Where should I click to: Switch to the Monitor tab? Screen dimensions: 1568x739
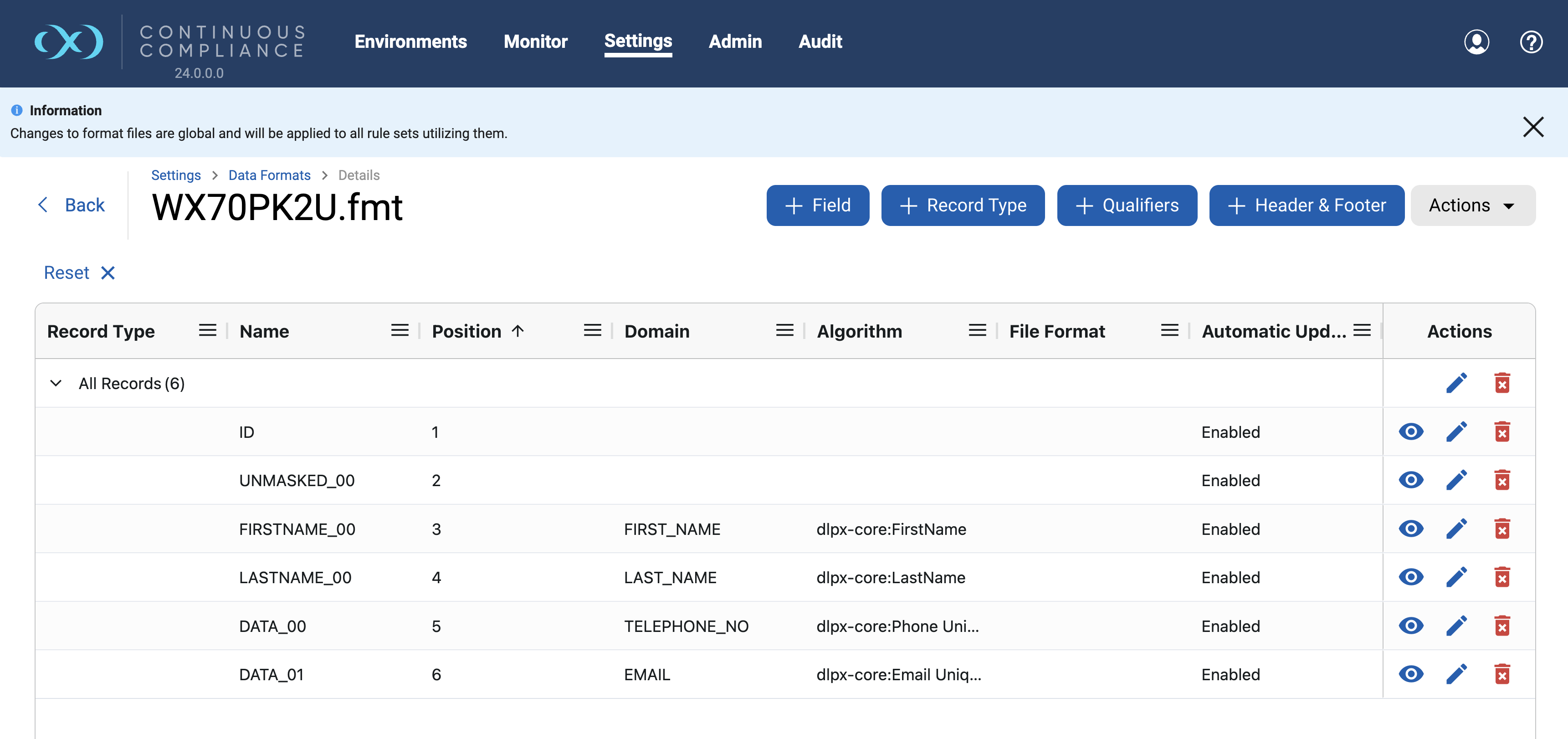[535, 41]
